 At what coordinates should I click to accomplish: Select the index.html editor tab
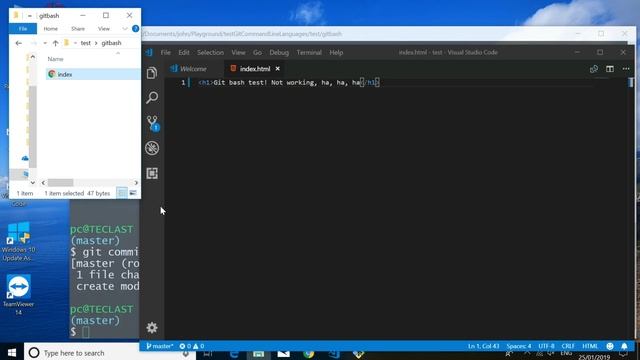point(255,69)
